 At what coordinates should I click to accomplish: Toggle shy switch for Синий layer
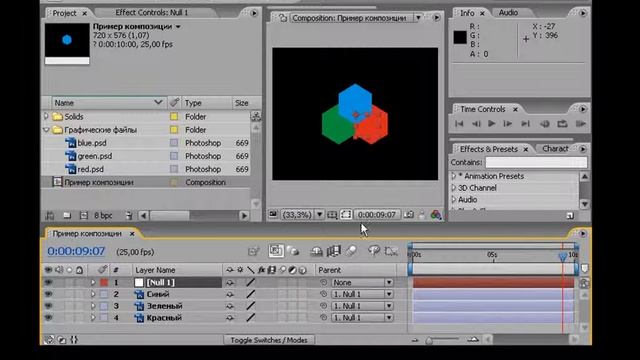pos(230,294)
